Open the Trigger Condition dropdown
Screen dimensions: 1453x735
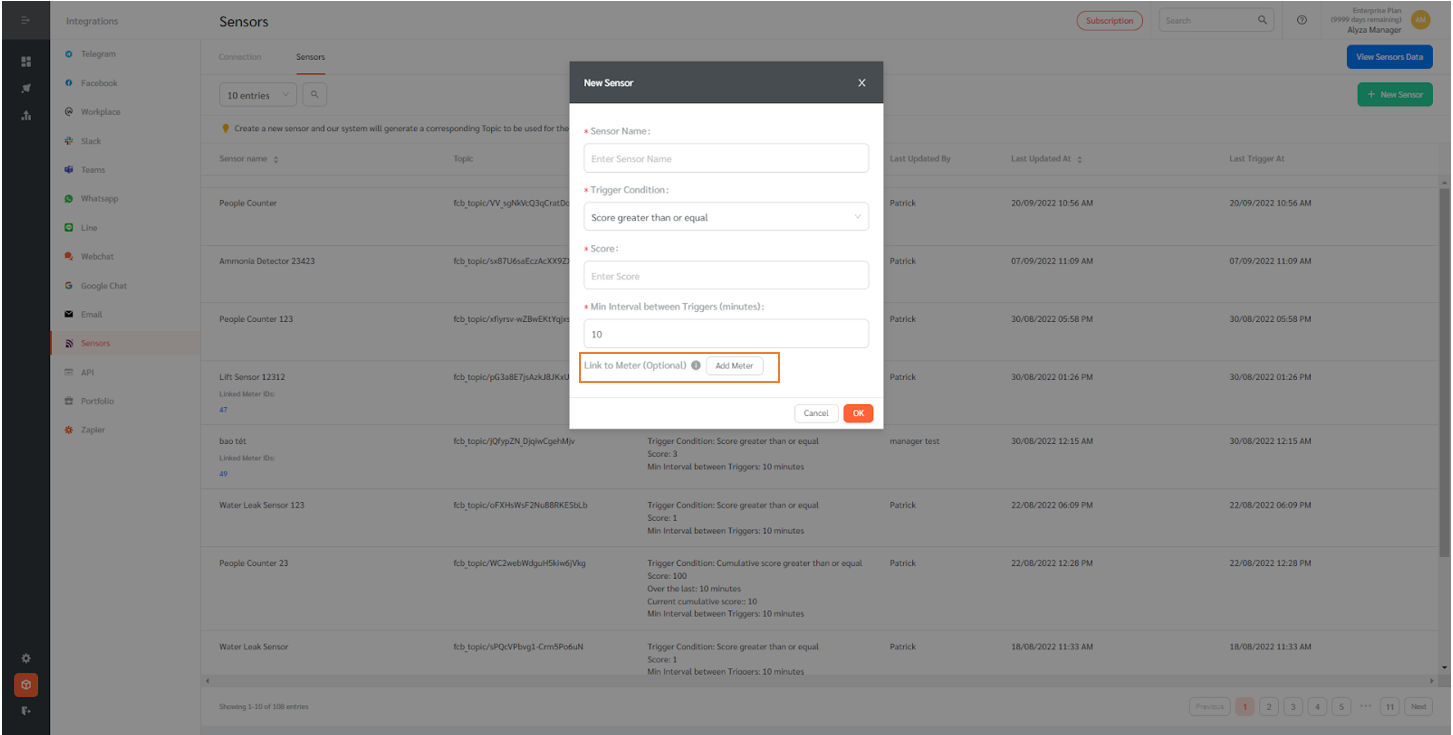726,216
